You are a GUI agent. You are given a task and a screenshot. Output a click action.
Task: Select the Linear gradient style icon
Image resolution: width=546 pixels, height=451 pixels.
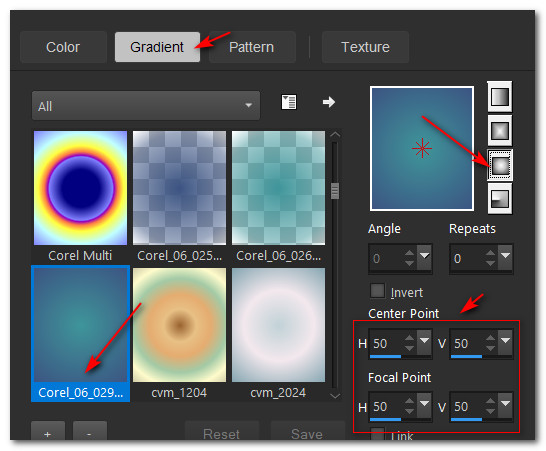click(500, 97)
